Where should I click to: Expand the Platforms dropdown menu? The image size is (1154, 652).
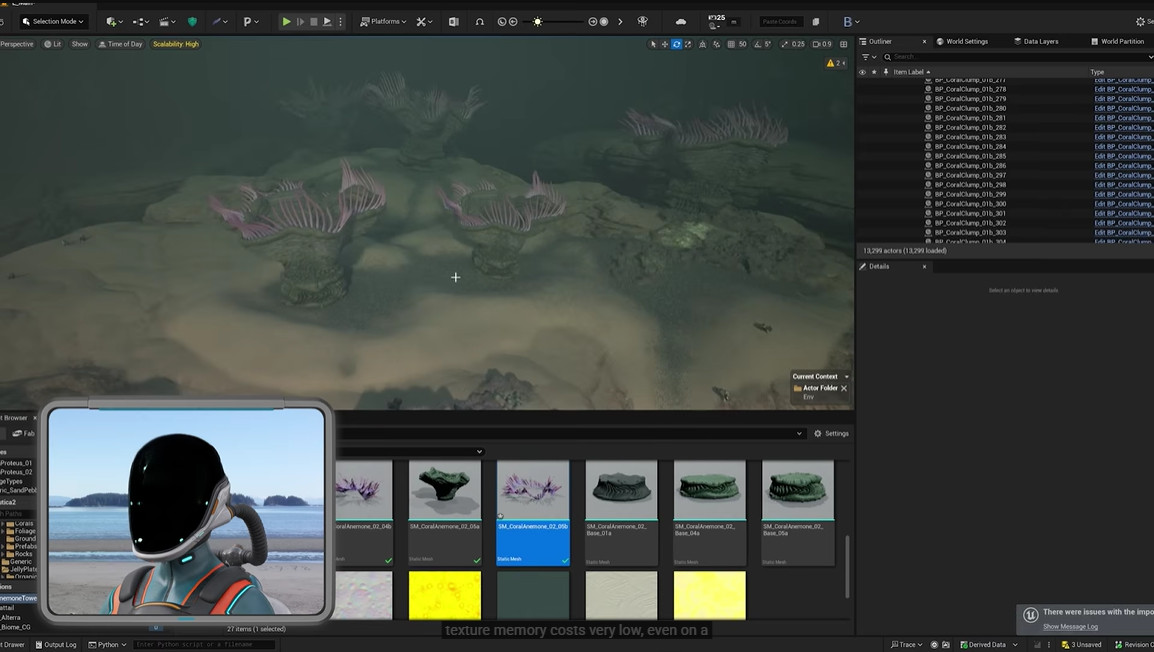click(x=383, y=21)
